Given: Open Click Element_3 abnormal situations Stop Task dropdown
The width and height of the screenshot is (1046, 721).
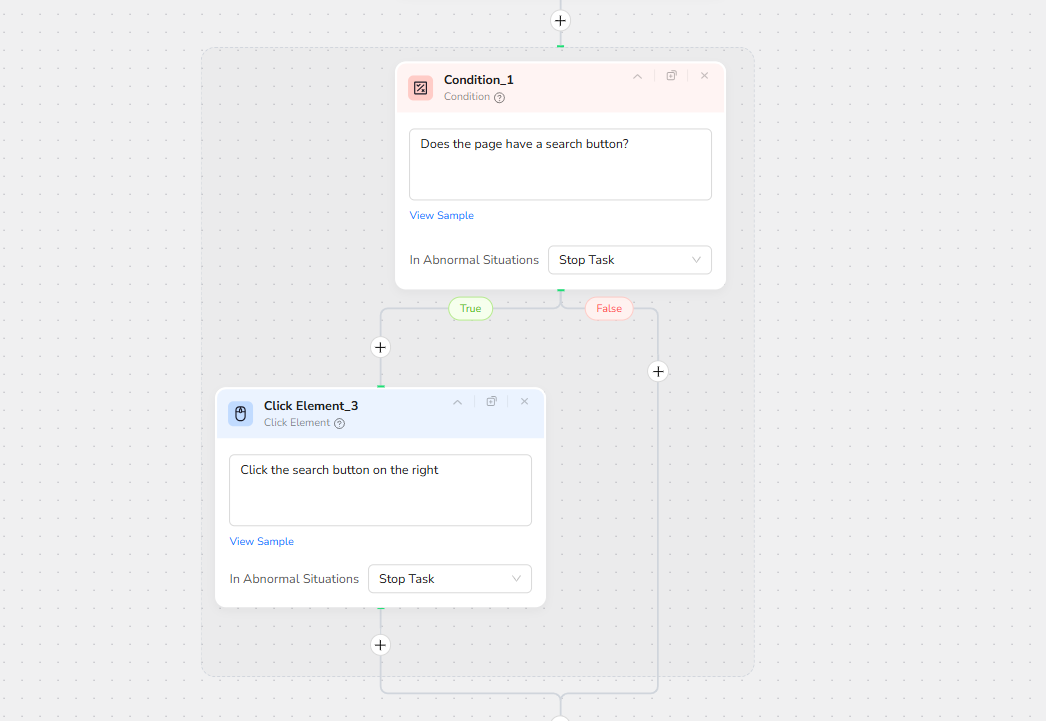Looking at the screenshot, I should [x=449, y=579].
